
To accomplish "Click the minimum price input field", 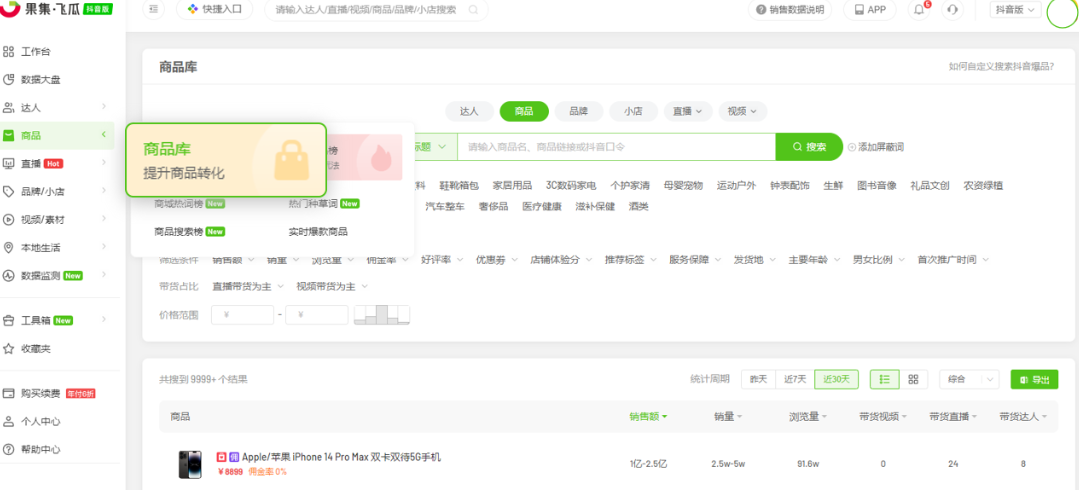I will tap(242, 315).
